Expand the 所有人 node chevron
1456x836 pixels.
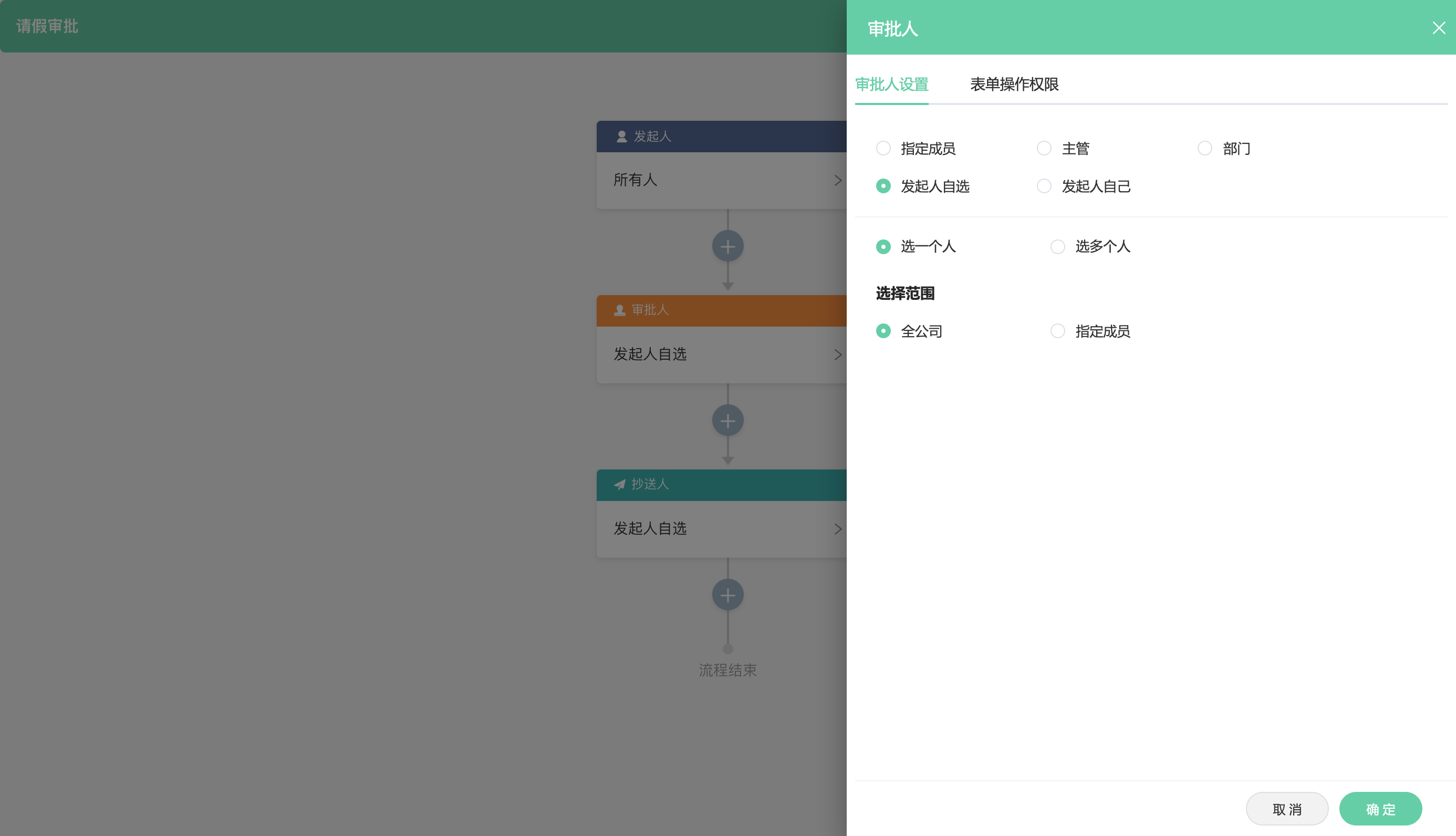click(x=838, y=180)
